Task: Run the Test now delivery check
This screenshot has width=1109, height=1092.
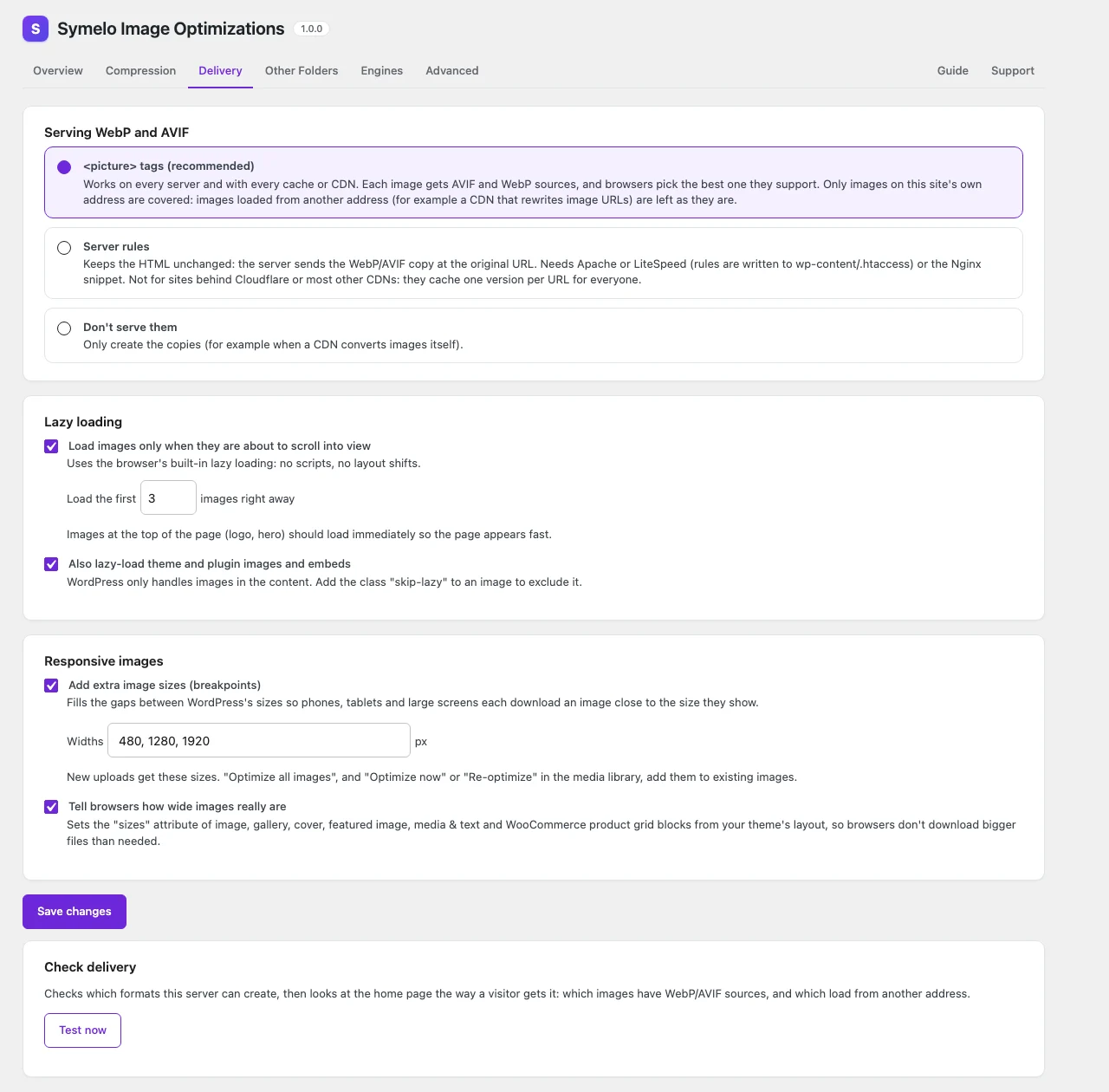Action: coord(83,1030)
